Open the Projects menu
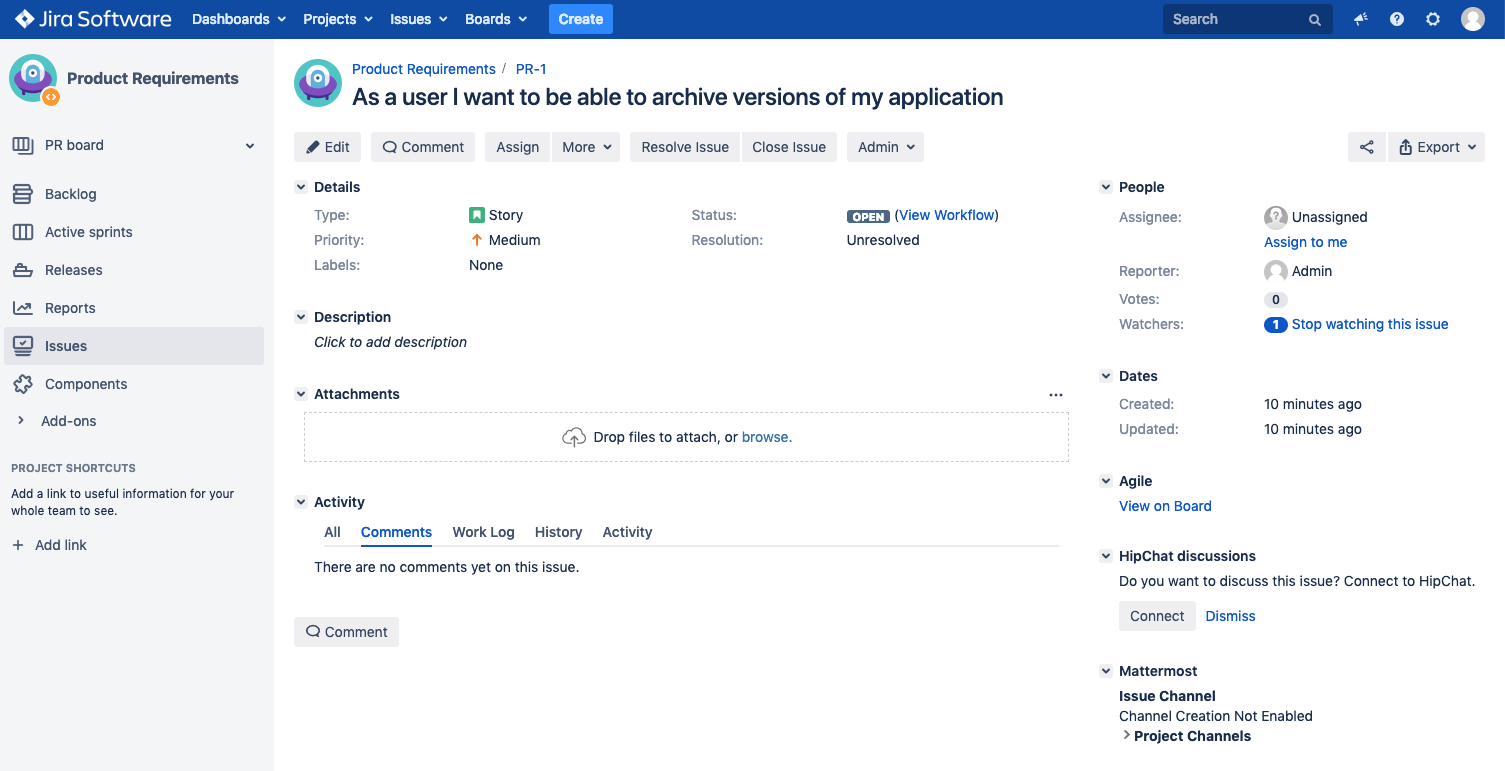Screen dimensions: 1505x771 point(336,19)
